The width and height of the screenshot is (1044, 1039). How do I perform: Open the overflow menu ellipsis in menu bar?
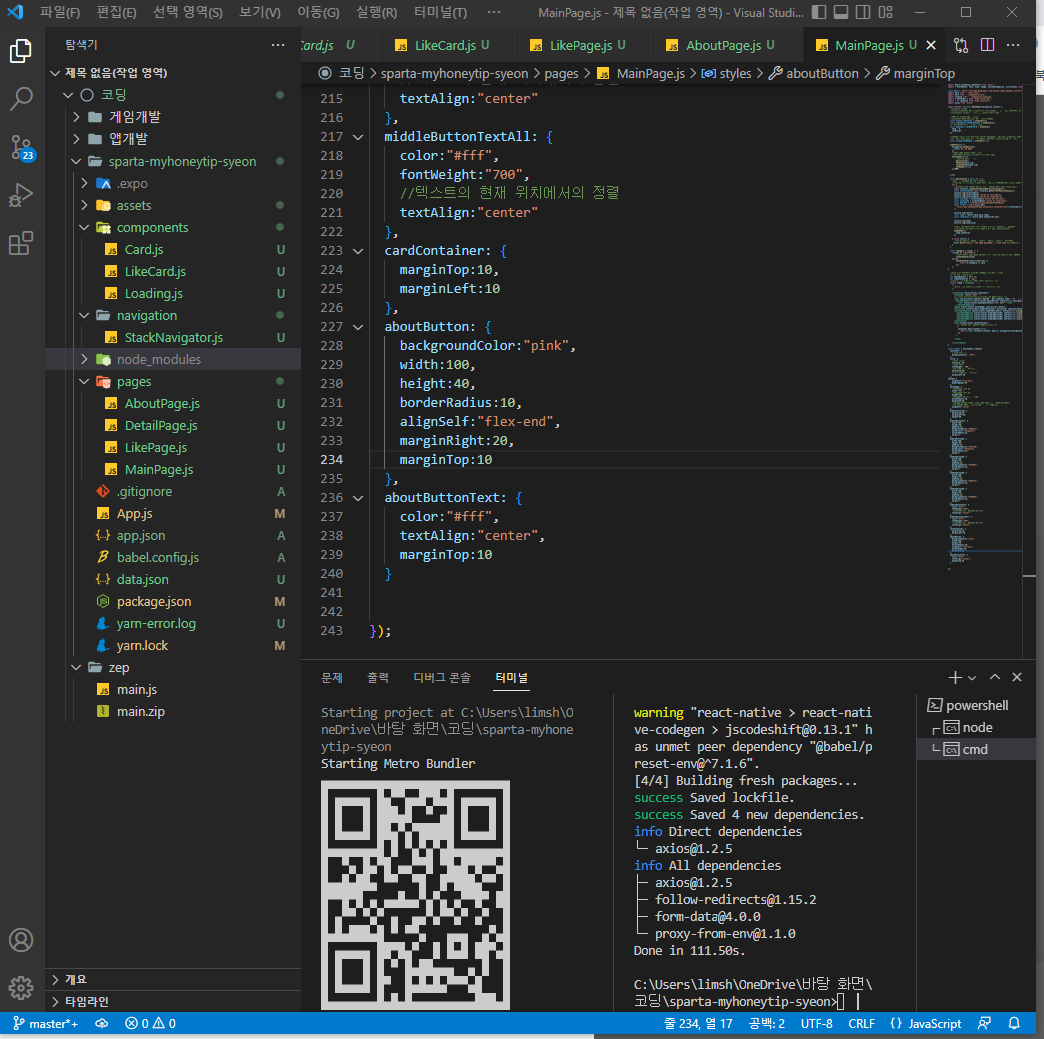pos(493,12)
